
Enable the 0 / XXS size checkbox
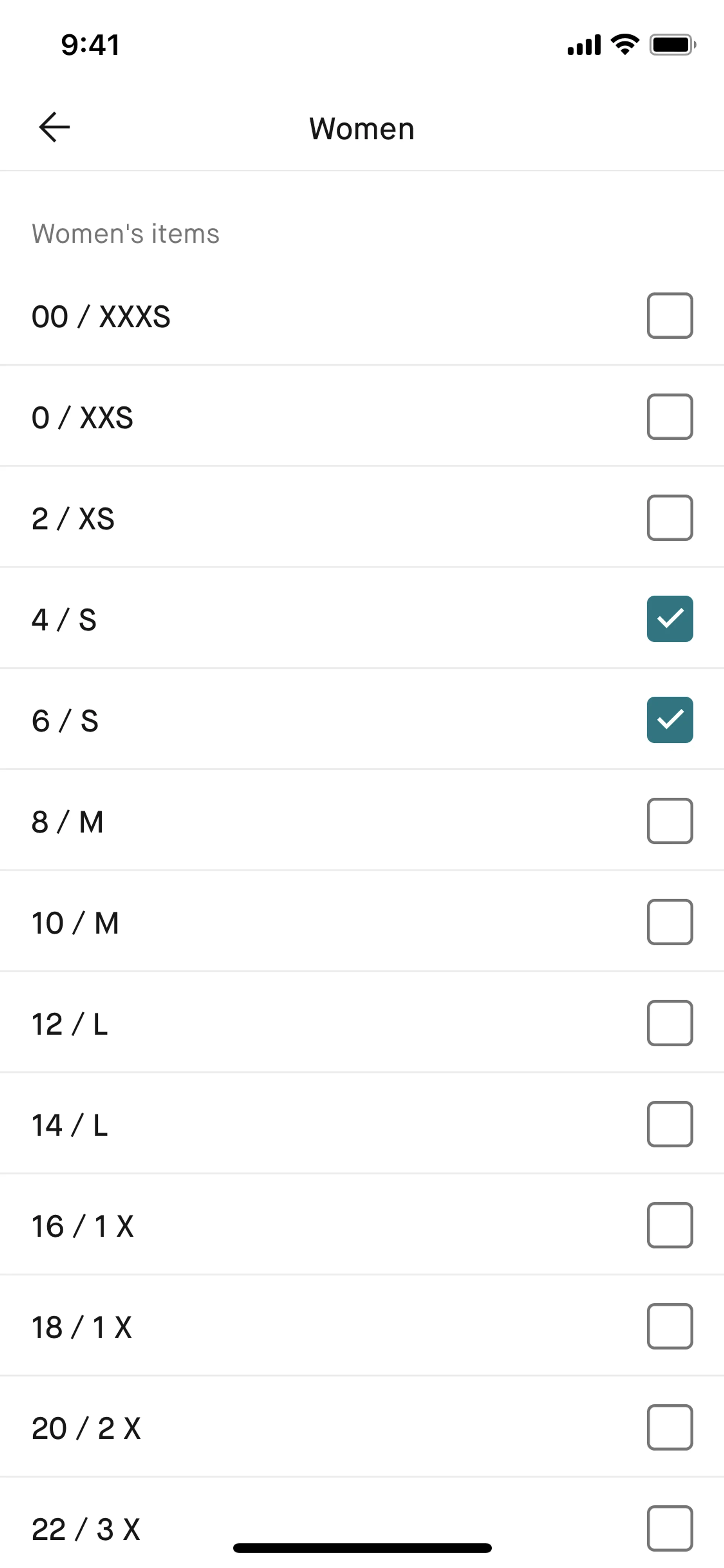pyautogui.click(x=669, y=416)
